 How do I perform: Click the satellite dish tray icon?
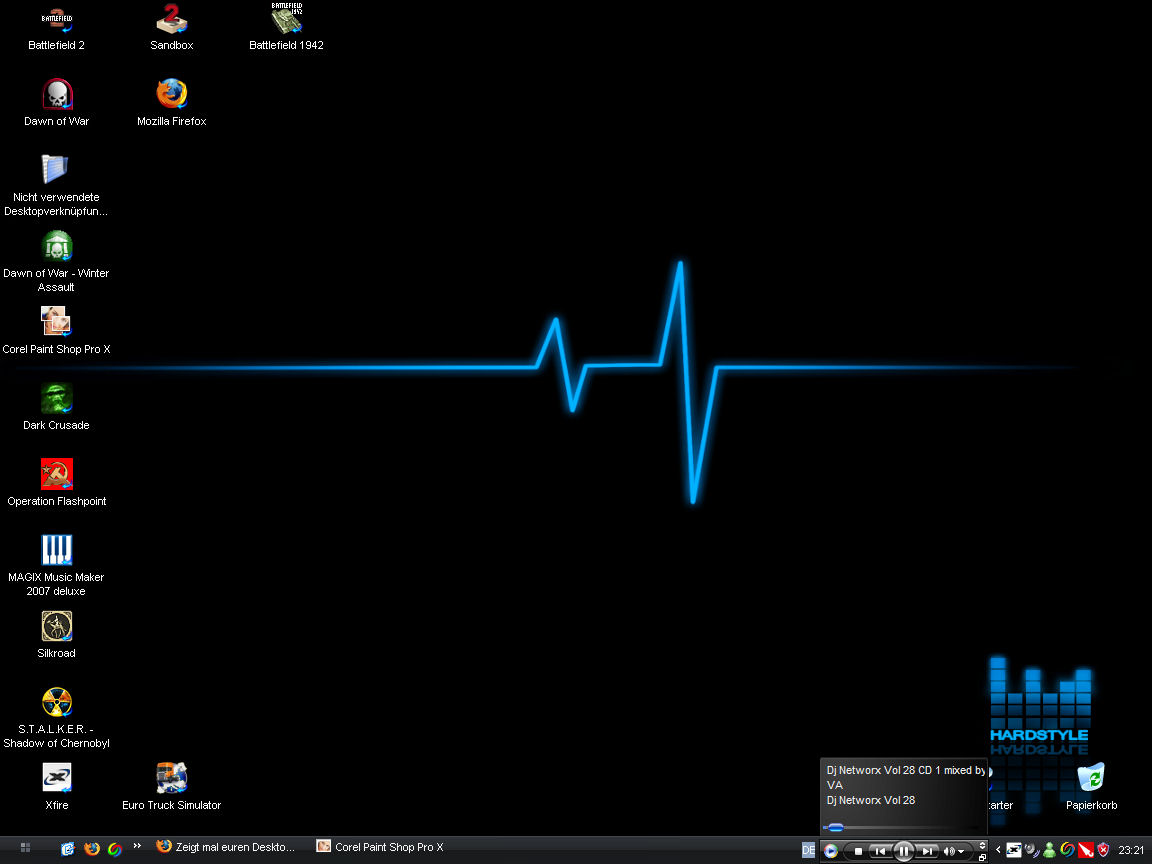[1032, 850]
